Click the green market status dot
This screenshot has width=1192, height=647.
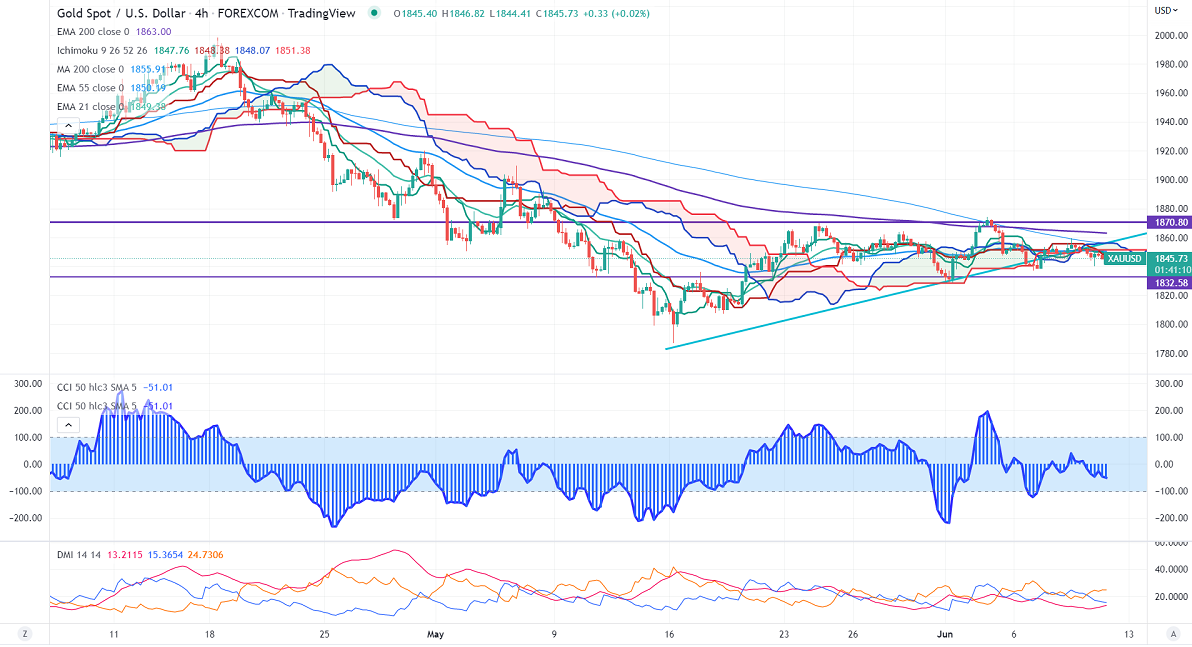pos(374,13)
